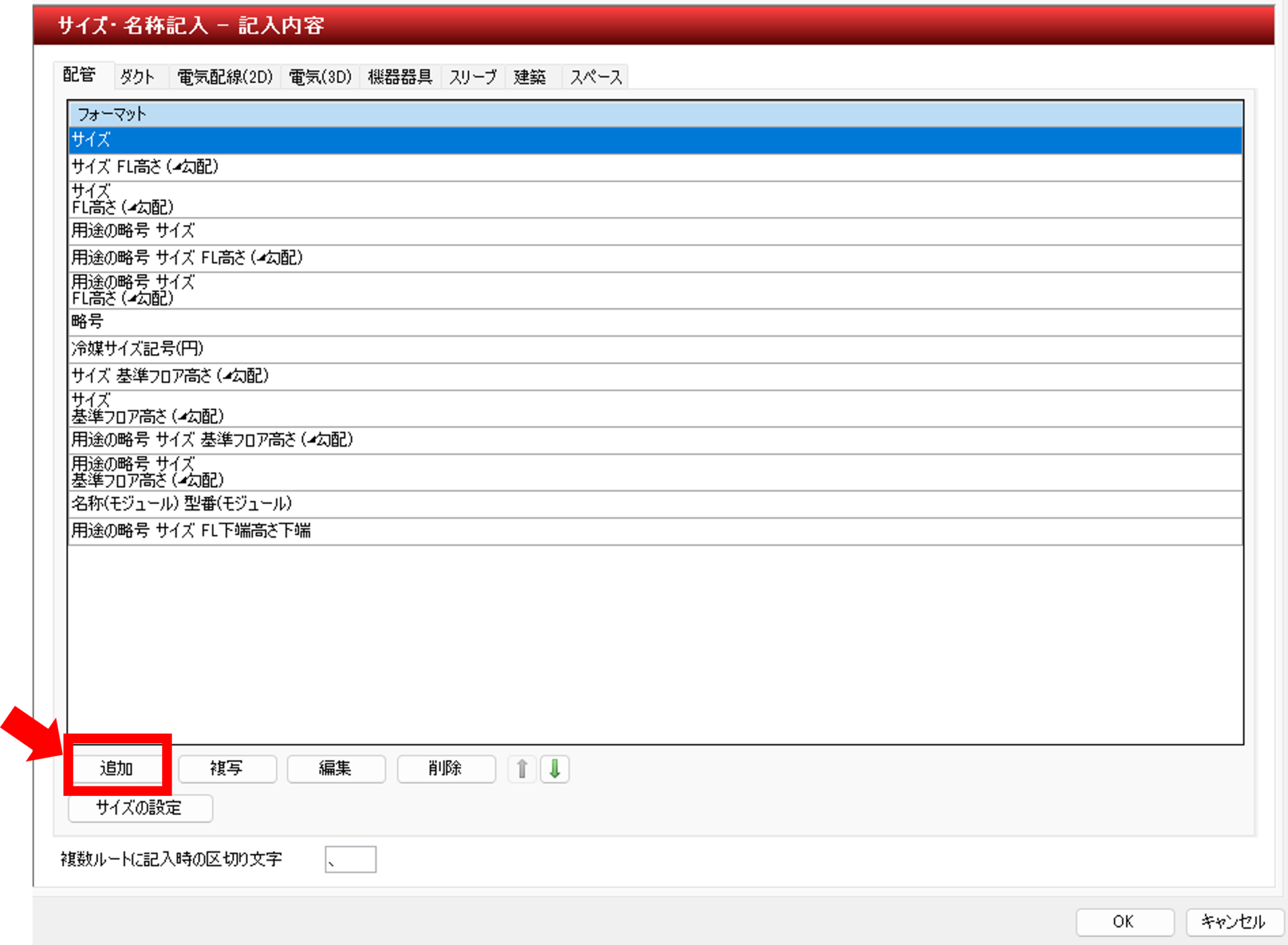1288x945 pixels.
Task: Click the 追加 button
Action: [x=117, y=768]
